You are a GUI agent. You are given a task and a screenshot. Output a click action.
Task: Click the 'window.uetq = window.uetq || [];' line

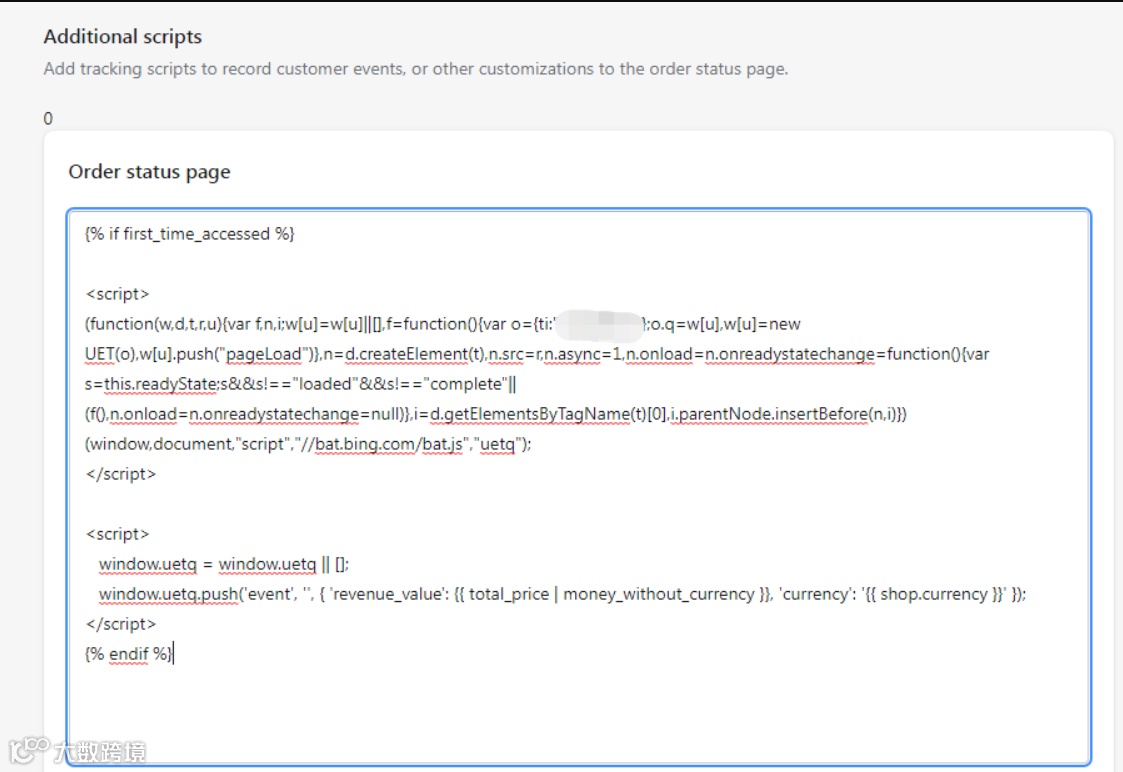[223, 564]
